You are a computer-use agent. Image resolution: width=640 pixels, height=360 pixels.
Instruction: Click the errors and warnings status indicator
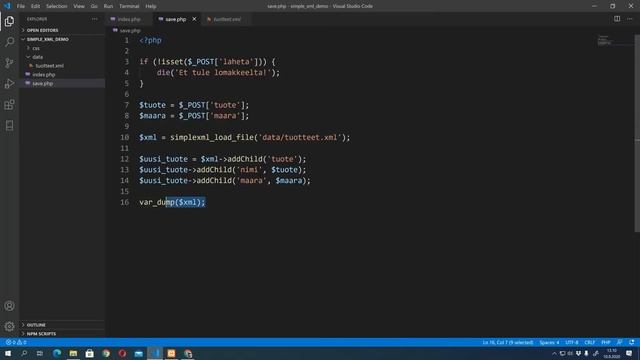[x=16, y=342]
